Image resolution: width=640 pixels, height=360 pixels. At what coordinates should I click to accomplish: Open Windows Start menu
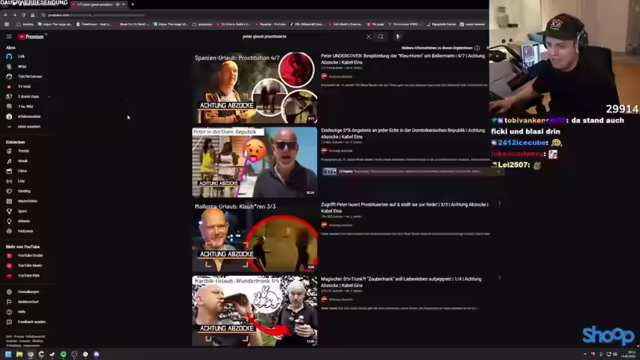(8, 354)
